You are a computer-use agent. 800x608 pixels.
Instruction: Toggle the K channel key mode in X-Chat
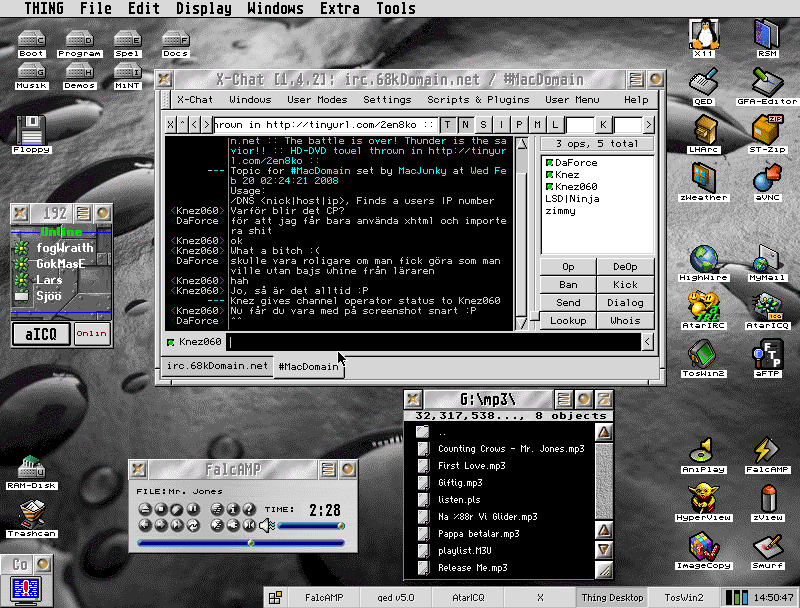603,124
